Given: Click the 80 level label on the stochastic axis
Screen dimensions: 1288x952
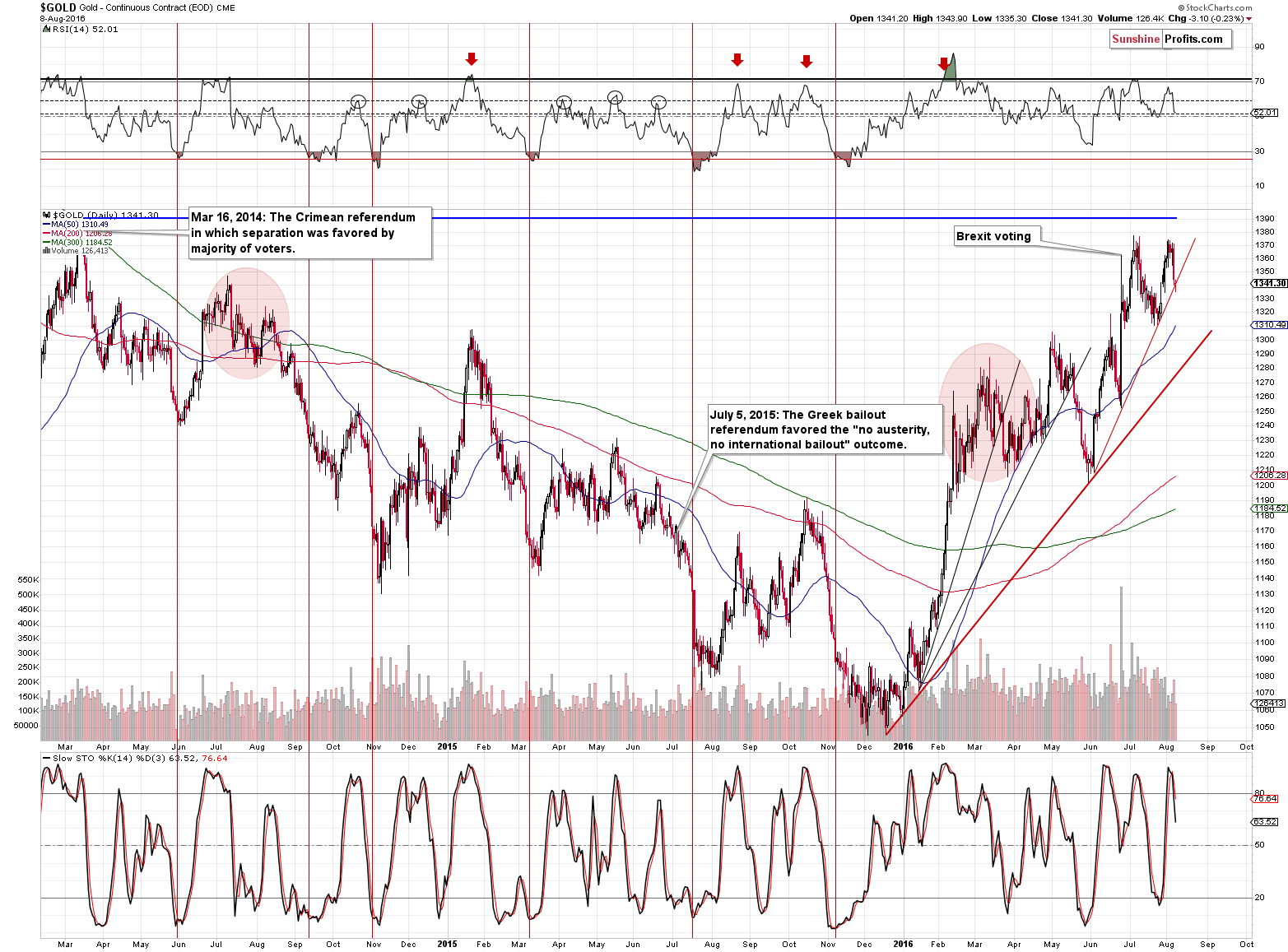Looking at the screenshot, I should tap(1259, 793).
